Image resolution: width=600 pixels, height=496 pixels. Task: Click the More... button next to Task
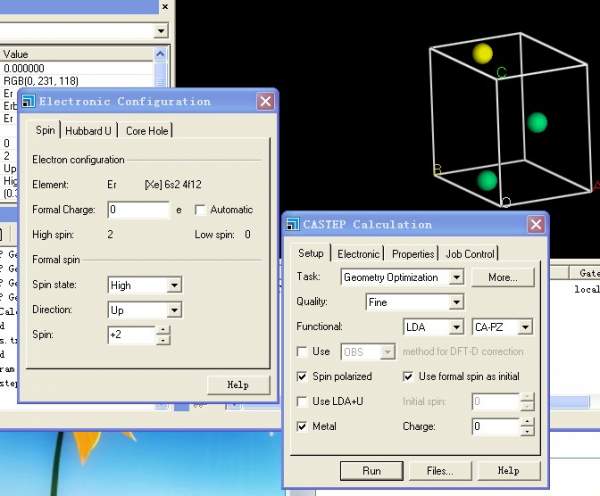coord(502,277)
